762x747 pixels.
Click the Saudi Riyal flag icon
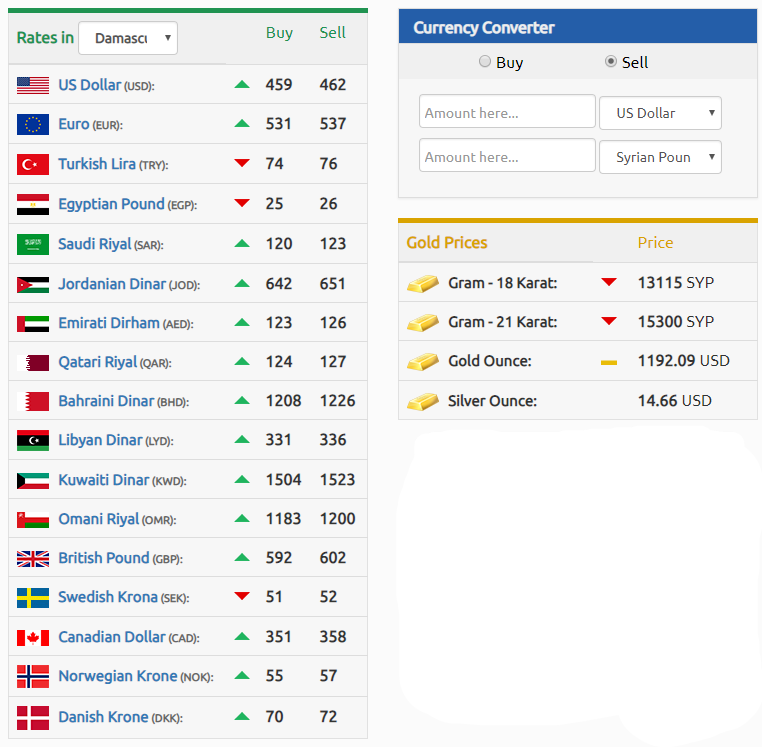click(33, 244)
